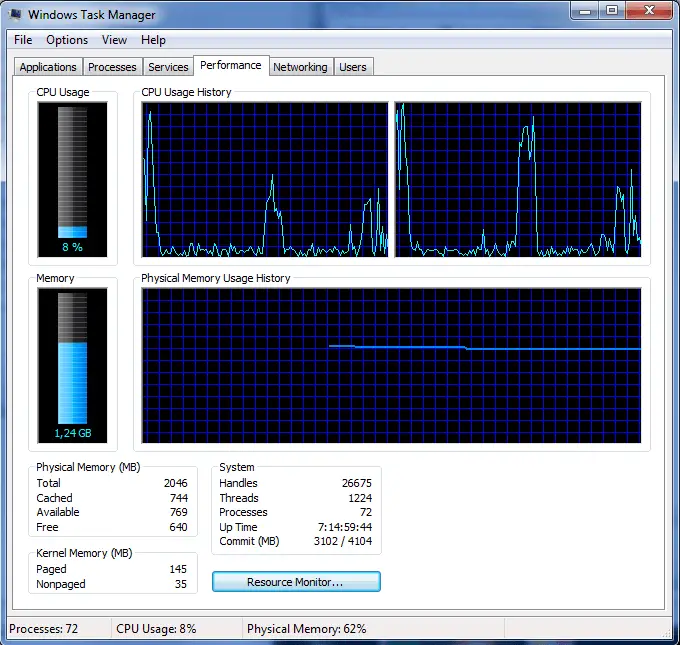The image size is (680, 645).
Task: Open the View menu
Action: click(114, 40)
